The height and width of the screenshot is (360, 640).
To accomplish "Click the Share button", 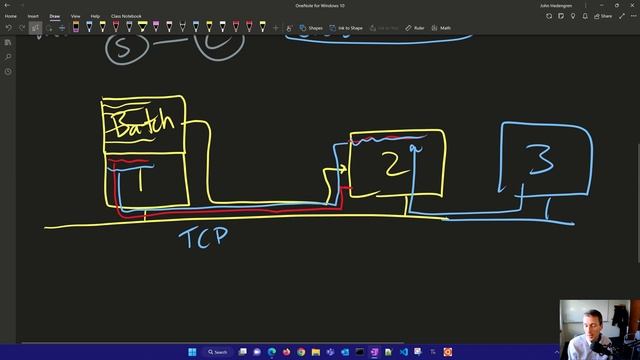I will (603, 16).
